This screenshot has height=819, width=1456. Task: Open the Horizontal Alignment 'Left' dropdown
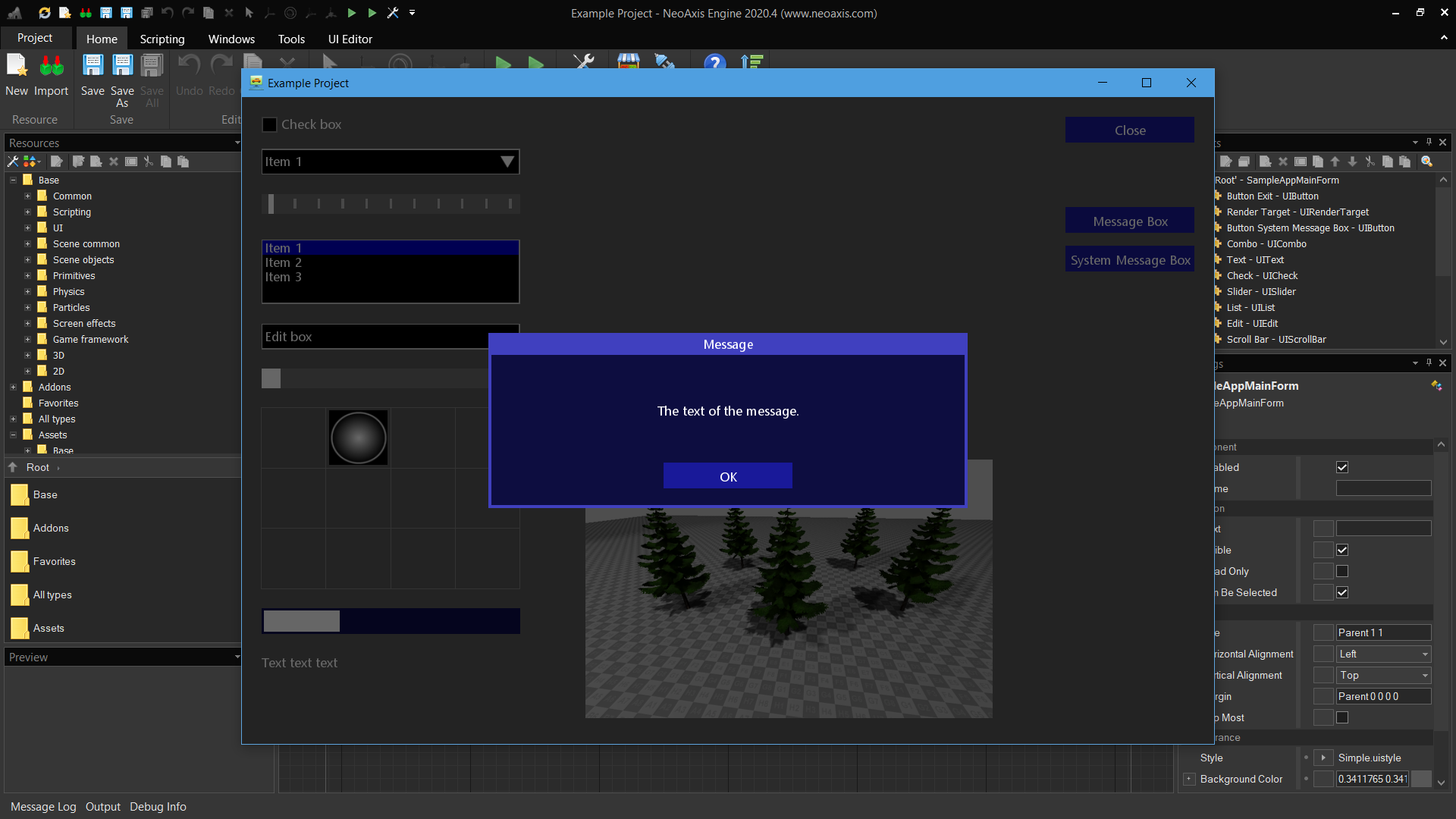click(x=1424, y=654)
